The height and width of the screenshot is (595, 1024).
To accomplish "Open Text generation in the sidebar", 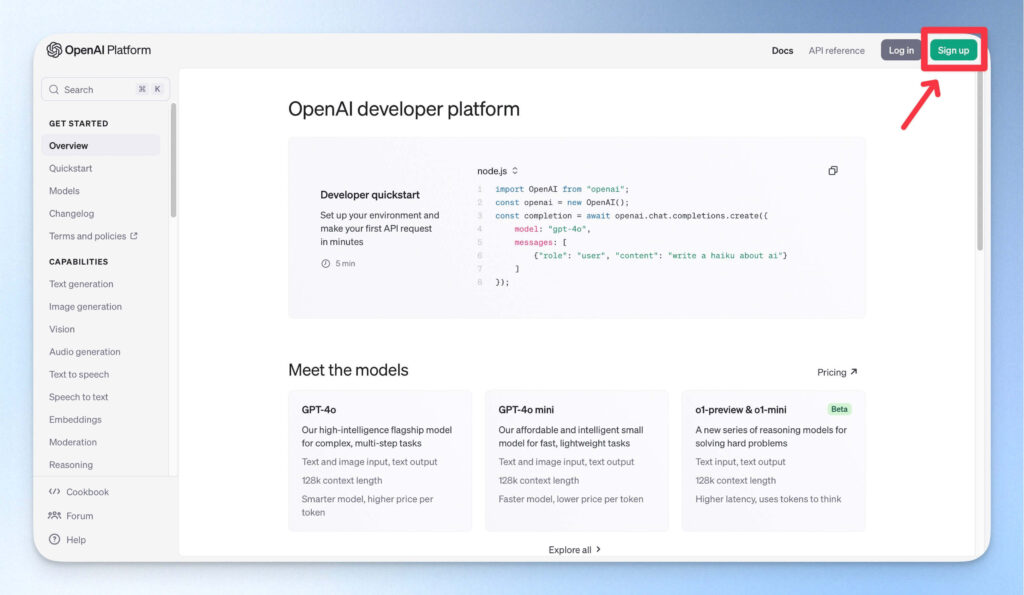I will 81,284.
